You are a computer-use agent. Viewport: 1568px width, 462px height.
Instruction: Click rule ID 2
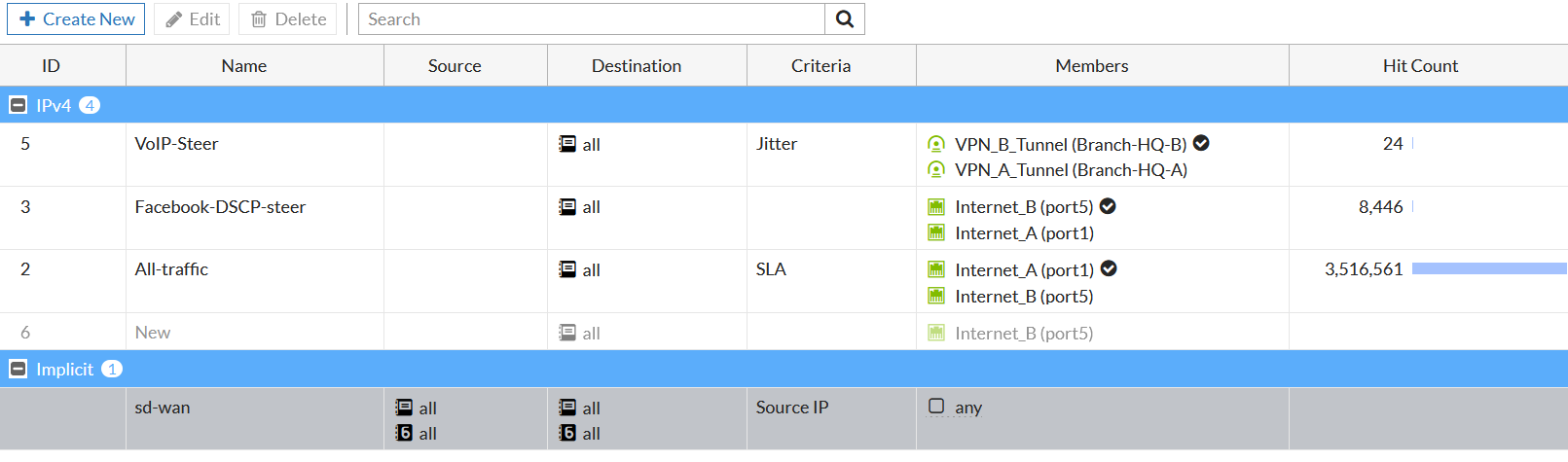tap(25, 269)
